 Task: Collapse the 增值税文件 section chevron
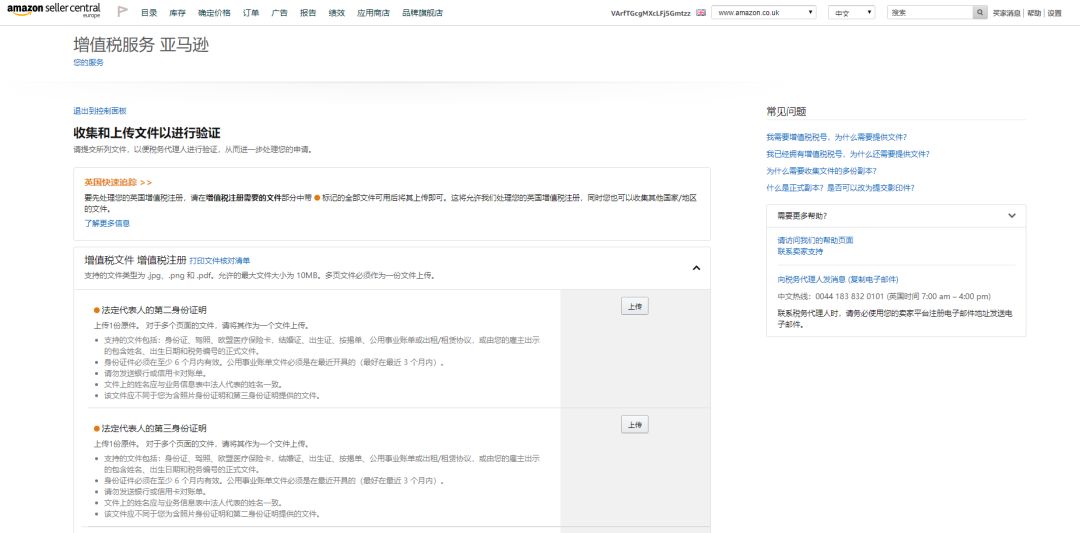tap(696, 268)
